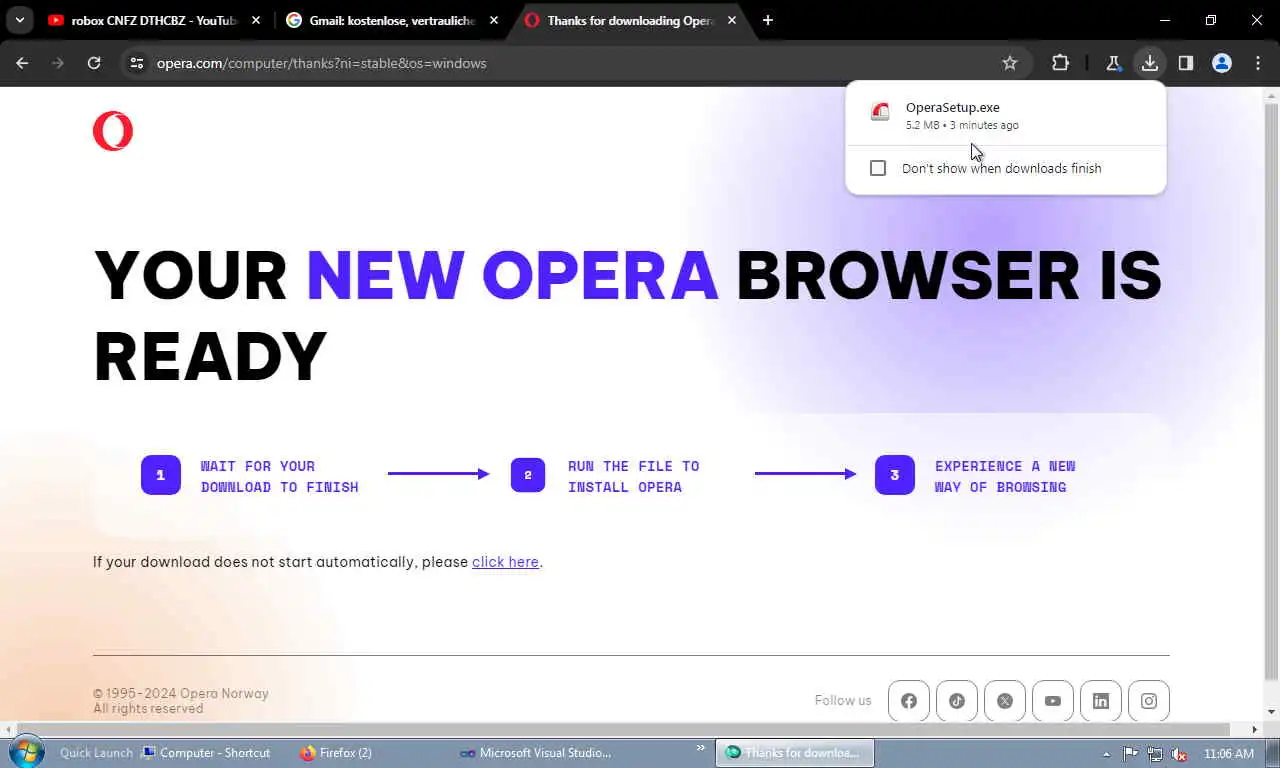The width and height of the screenshot is (1280, 768).
Task: Click the horizontal scrollbar thumb
Action: point(623,729)
